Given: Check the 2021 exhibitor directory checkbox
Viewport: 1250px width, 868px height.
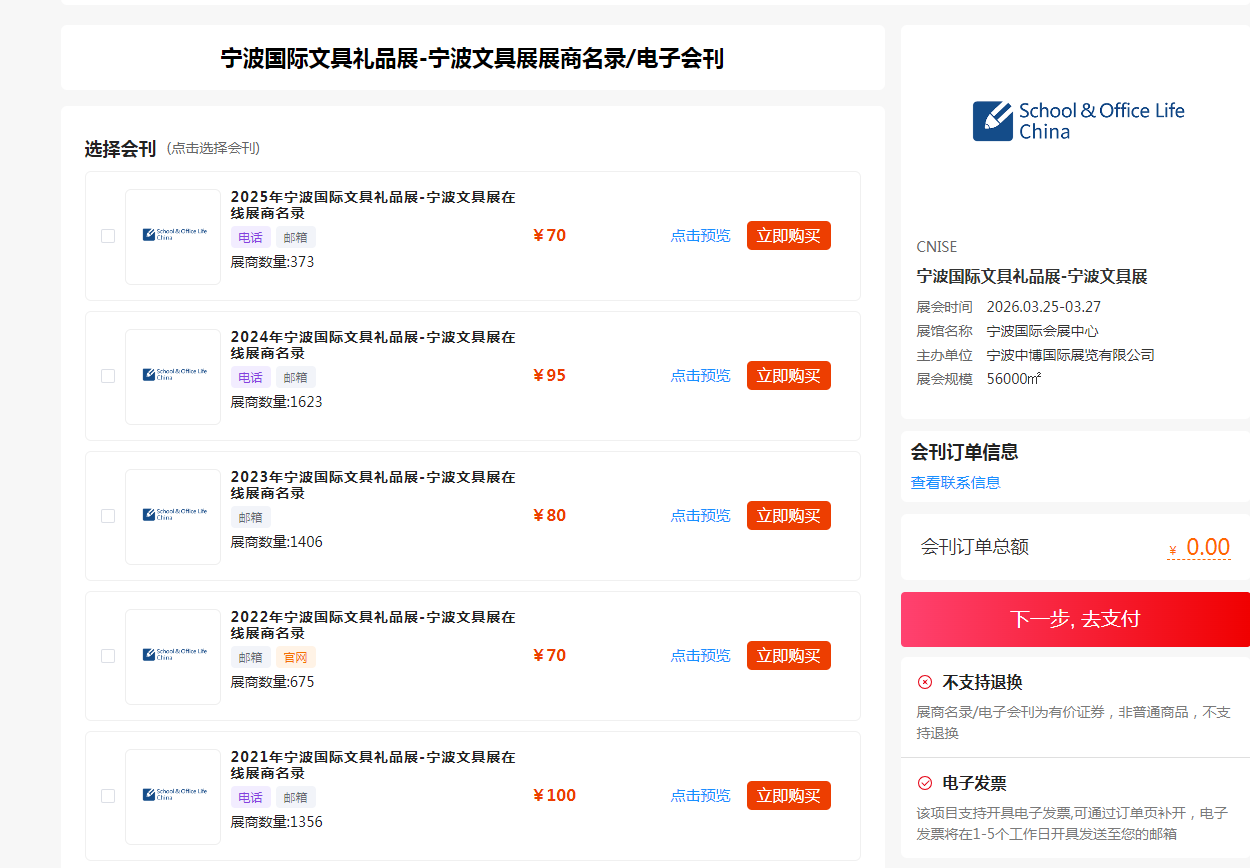Looking at the screenshot, I should tap(108, 796).
